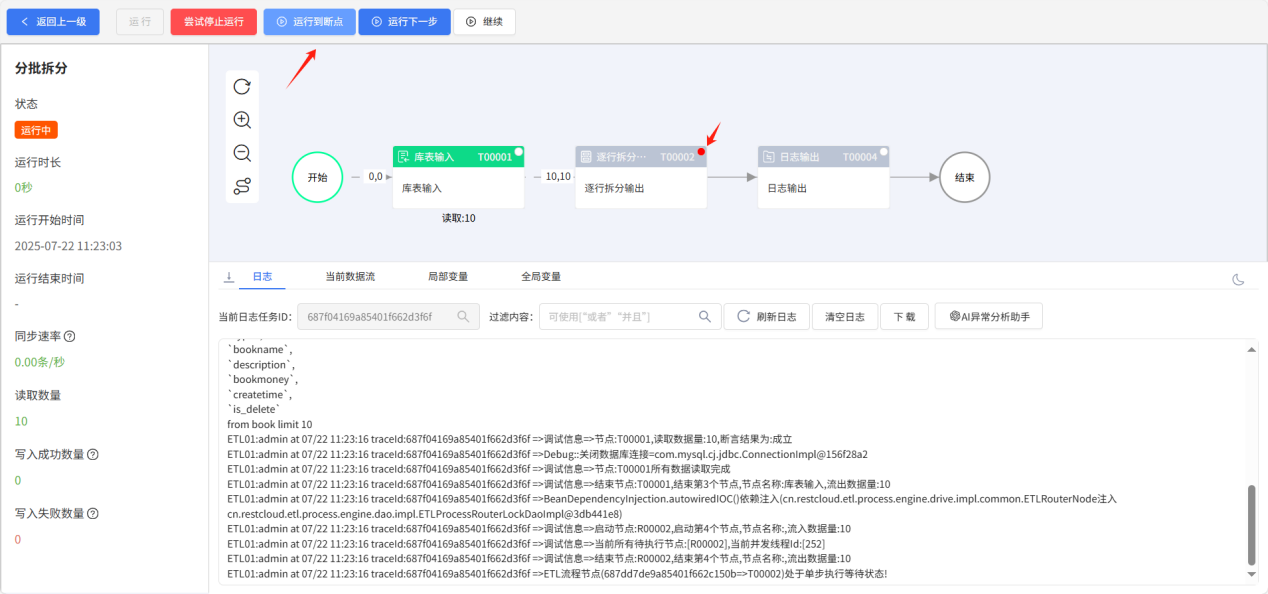
Task: Click the 0.00条/秒 rate value
Action: click(x=39, y=363)
